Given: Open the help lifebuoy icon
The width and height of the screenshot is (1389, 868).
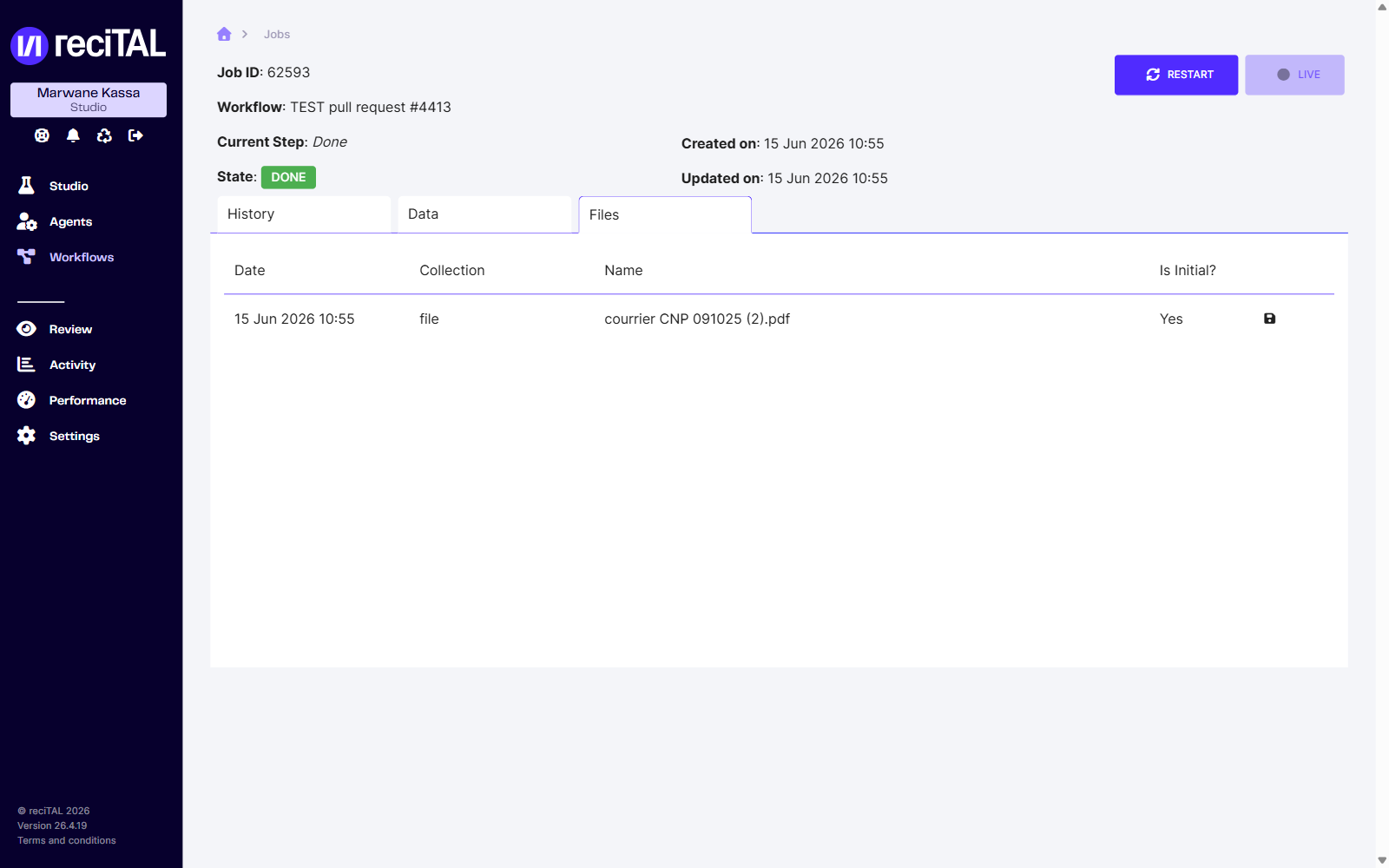Looking at the screenshot, I should pyautogui.click(x=42, y=135).
